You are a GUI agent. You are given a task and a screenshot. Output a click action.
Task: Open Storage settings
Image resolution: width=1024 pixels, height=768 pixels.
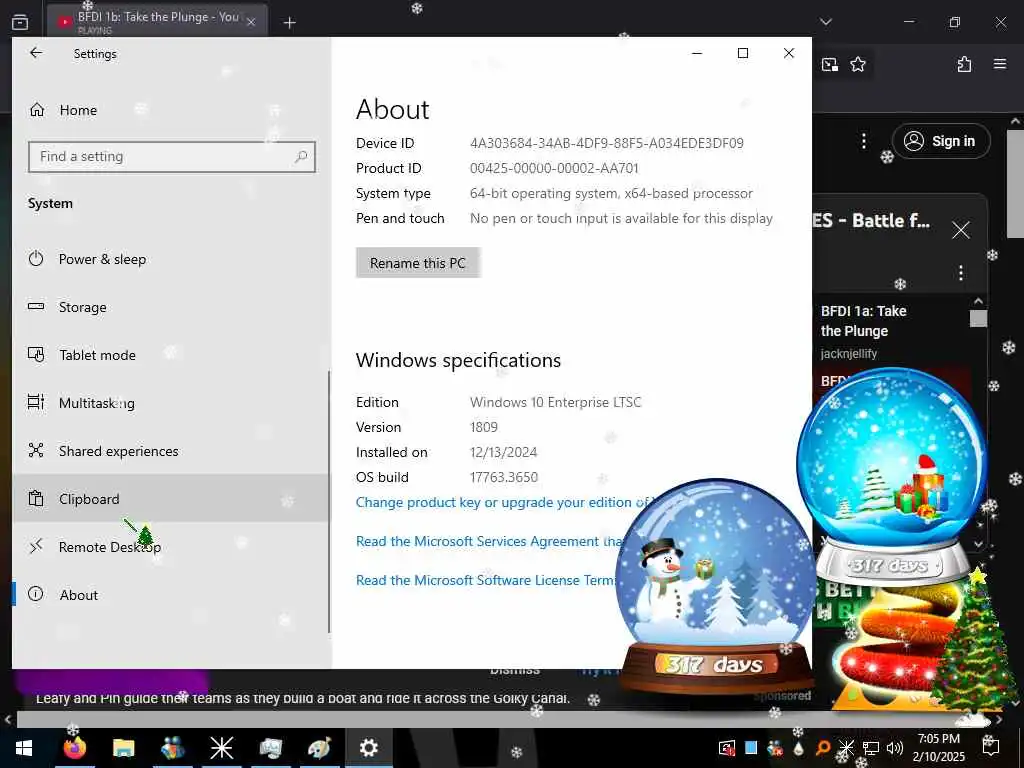click(x=170, y=307)
